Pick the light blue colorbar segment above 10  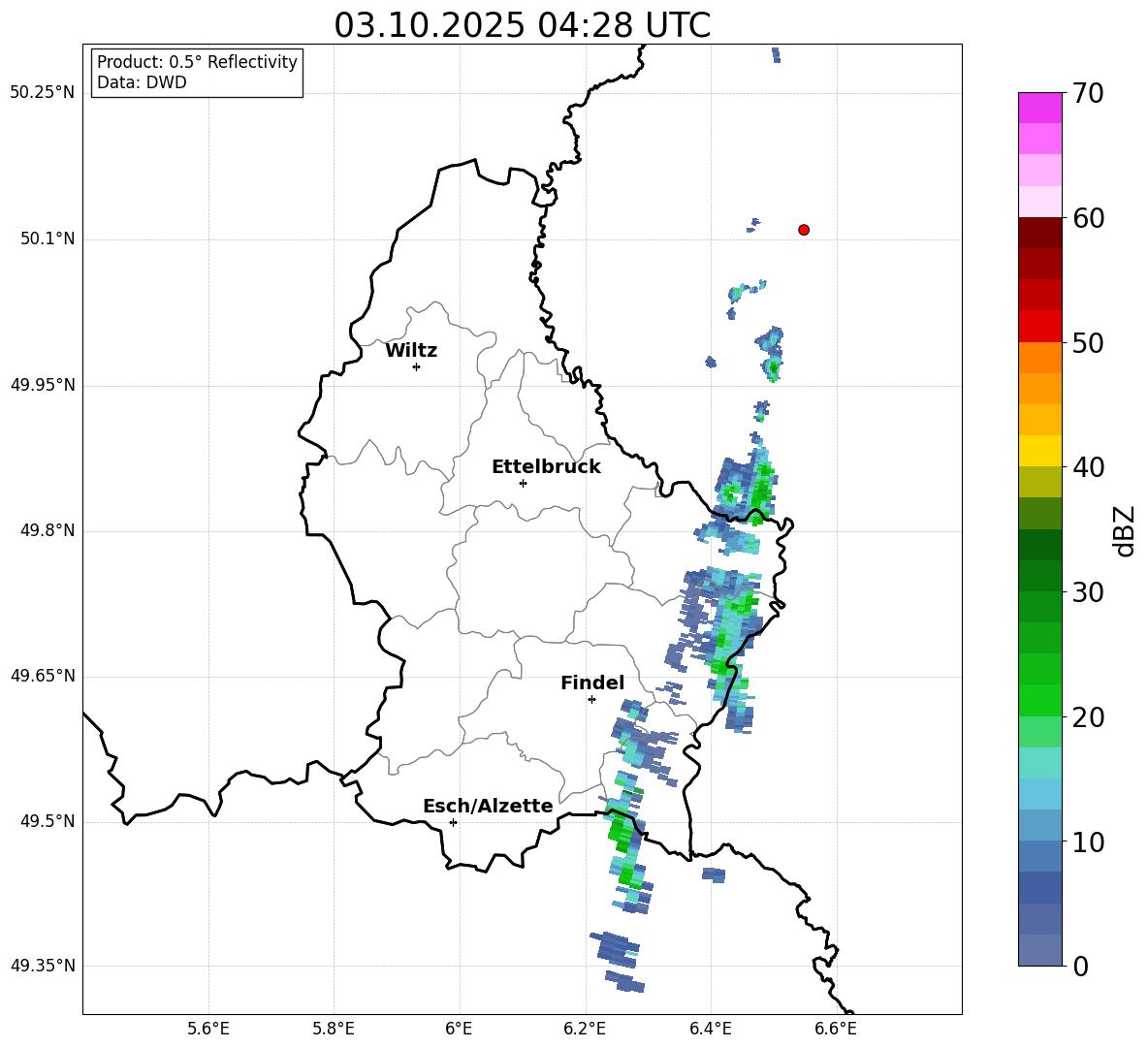pos(1039,826)
